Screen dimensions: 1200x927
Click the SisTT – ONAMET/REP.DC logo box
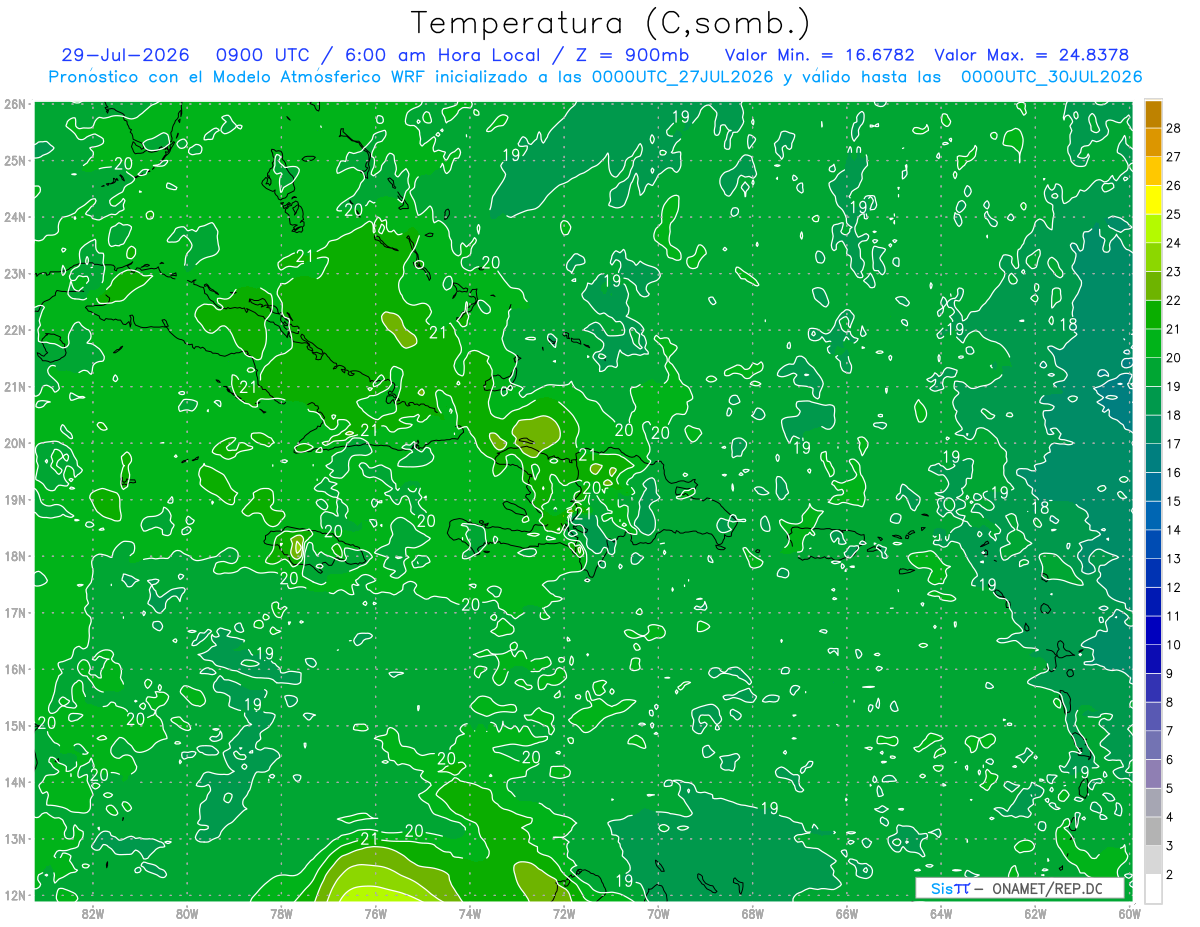click(x=1020, y=888)
